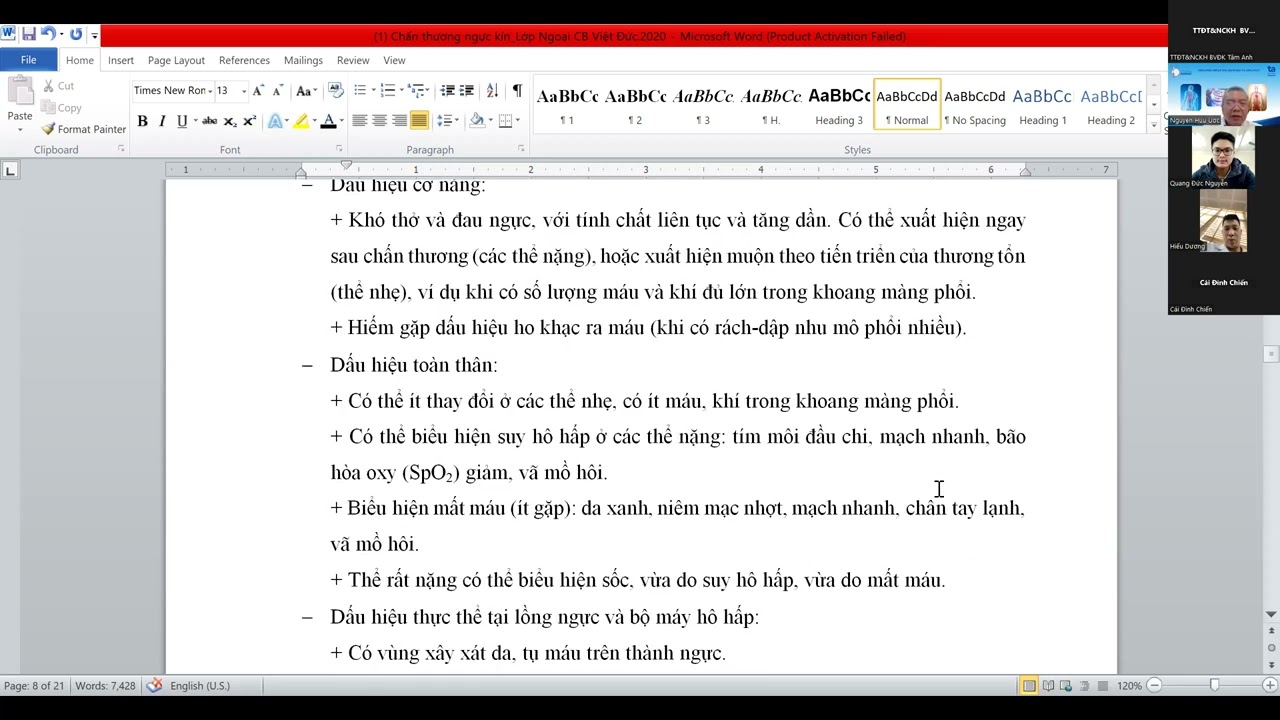Align text to the right
The image size is (1280, 720).
coord(399,121)
